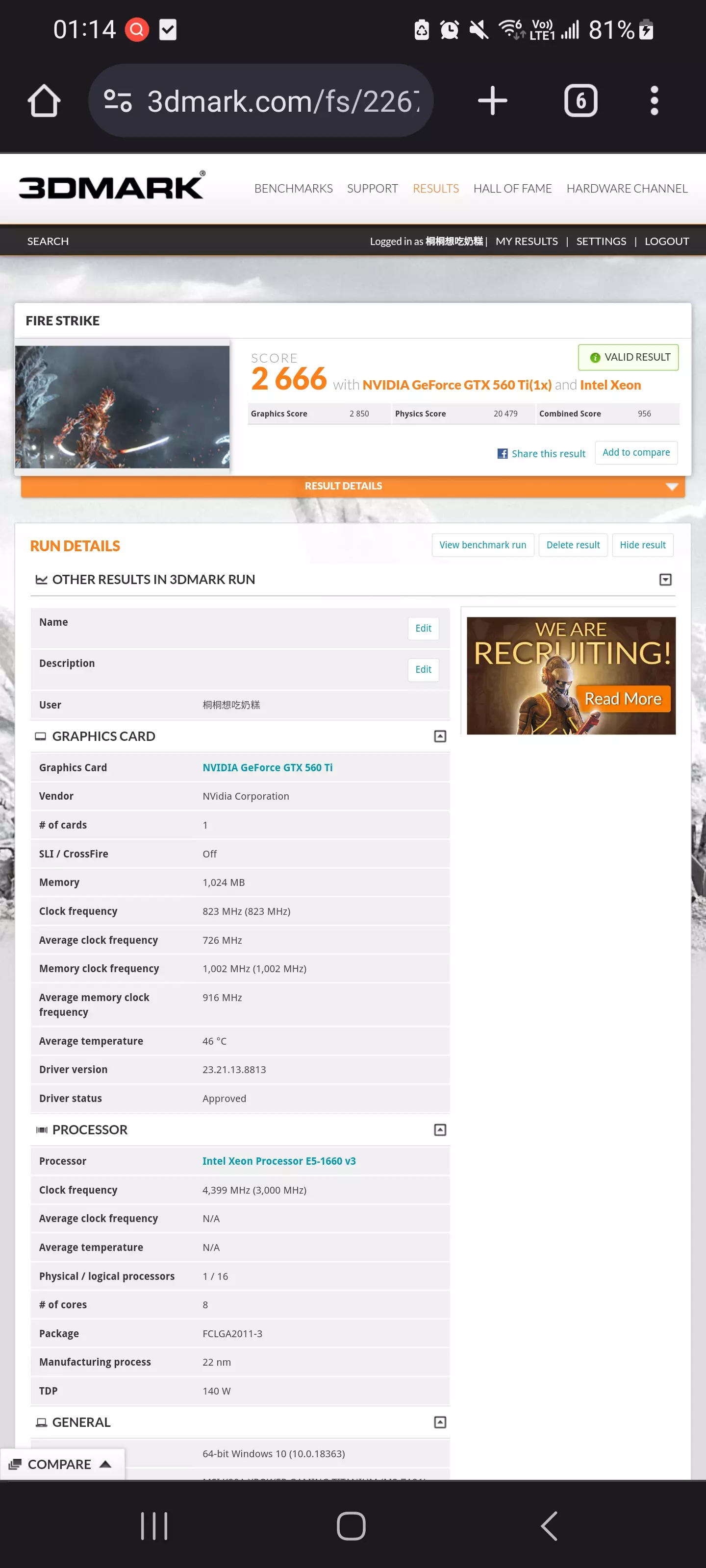Click the Facebook share icon
Image resolution: width=706 pixels, height=1568 pixels.
click(x=503, y=453)
